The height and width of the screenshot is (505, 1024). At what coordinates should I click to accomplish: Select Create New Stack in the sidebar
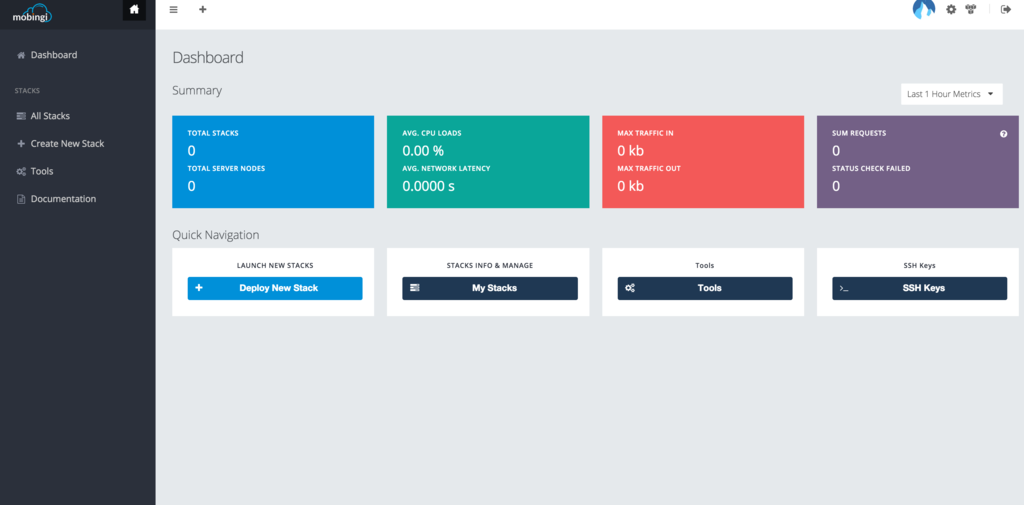60,144
